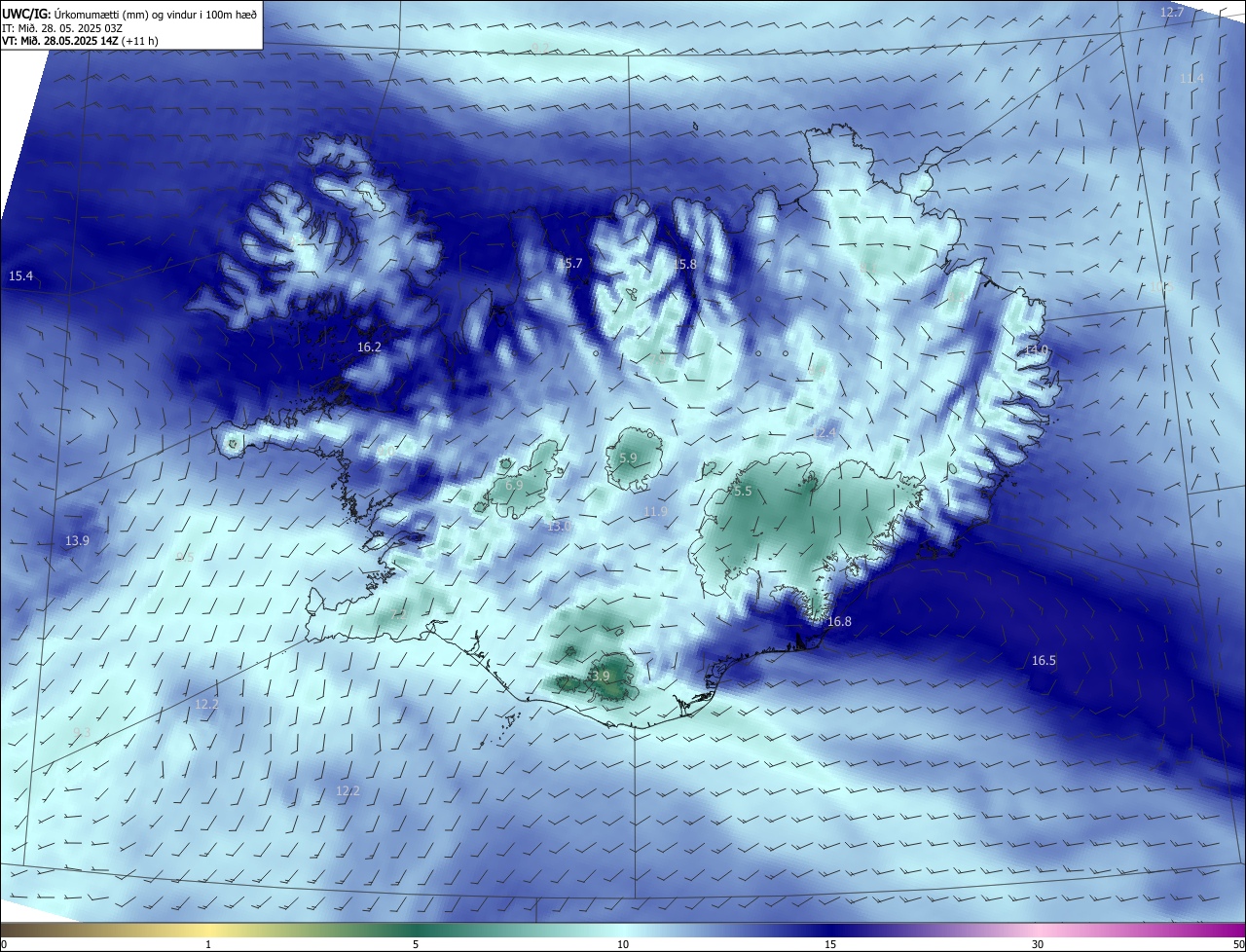The width and height of the screenshot is (1246, 952).
Task: Click the color scale tick label 5
Action: (x=416, y=944)
